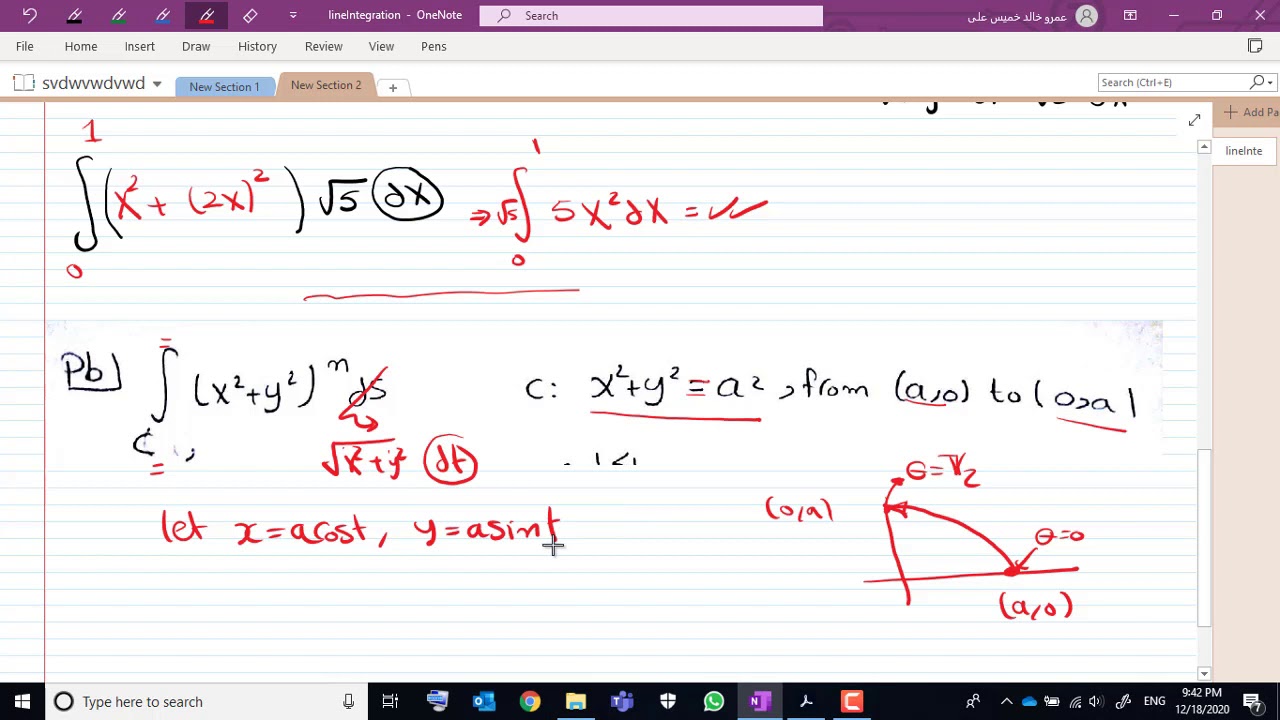Image resolution: width=1280 pixels, height=720 pixels.
Task: Select the red pen in quick access toolbar
Action: click(206, 15)
